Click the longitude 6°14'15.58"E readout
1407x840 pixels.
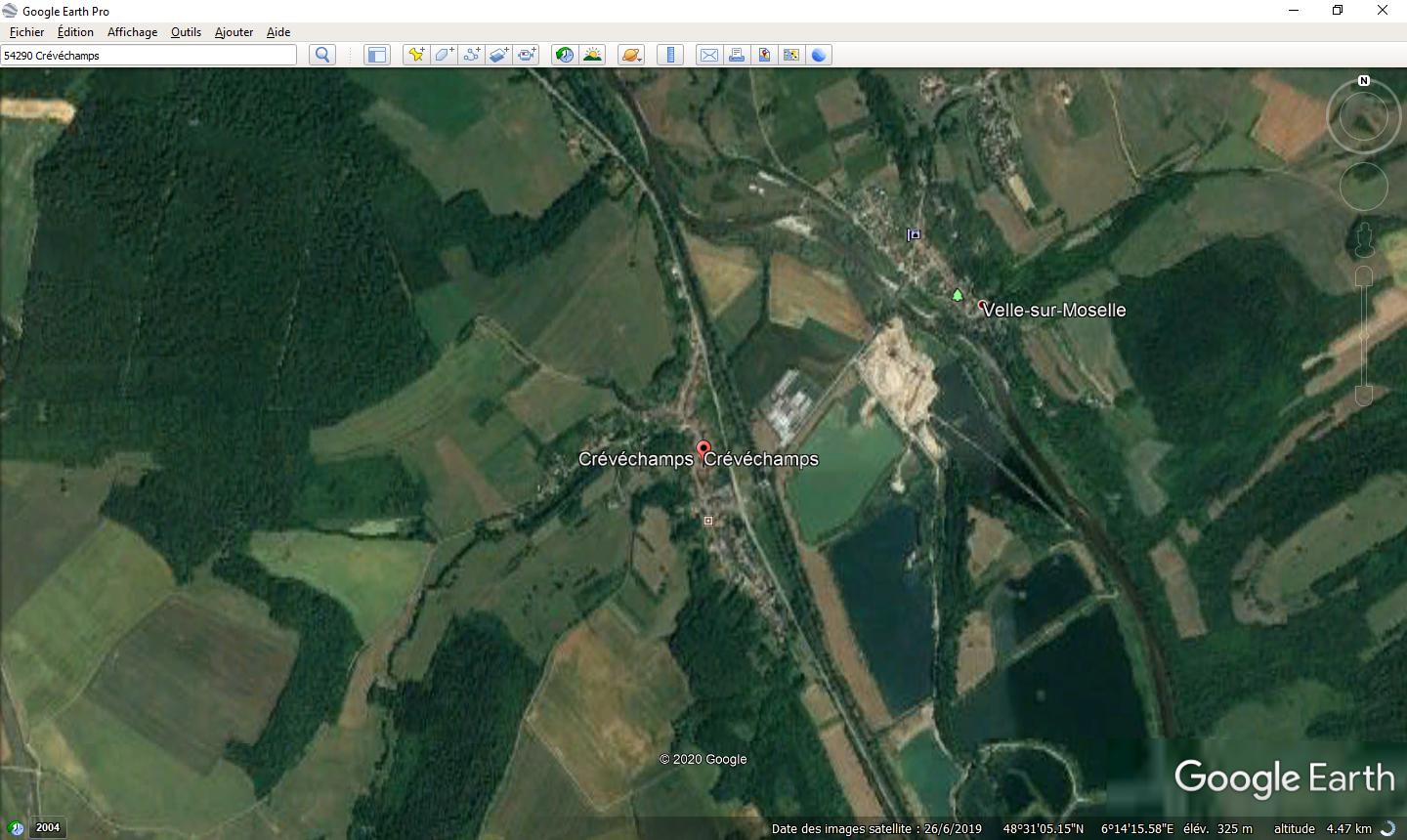click(1137, 828)
